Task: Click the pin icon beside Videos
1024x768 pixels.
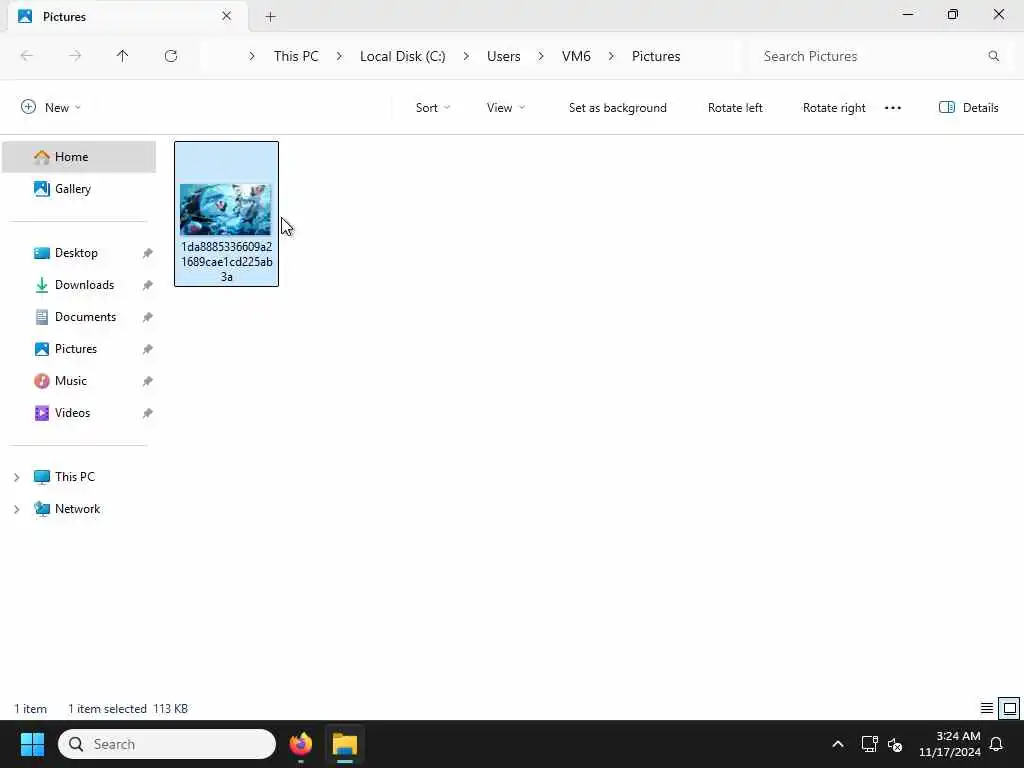Action: point(148,413)
